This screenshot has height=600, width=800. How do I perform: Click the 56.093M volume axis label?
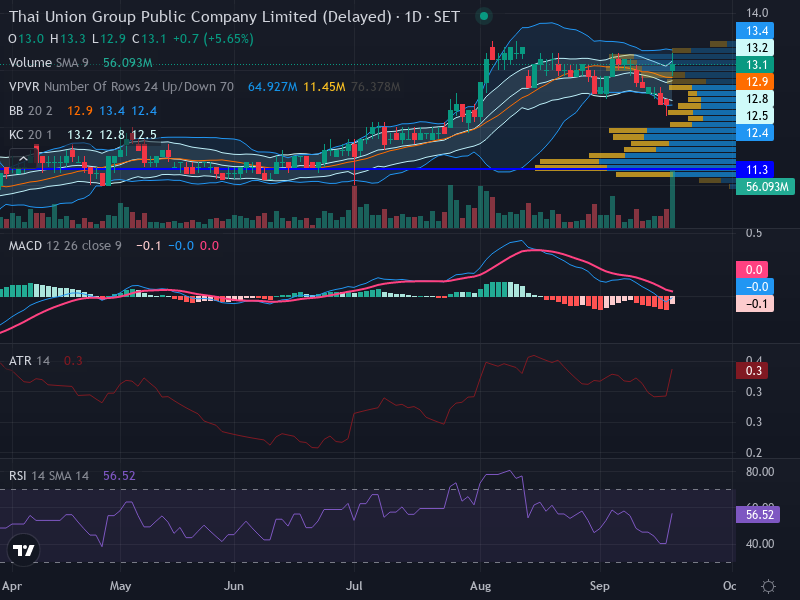tap(765, 187)
